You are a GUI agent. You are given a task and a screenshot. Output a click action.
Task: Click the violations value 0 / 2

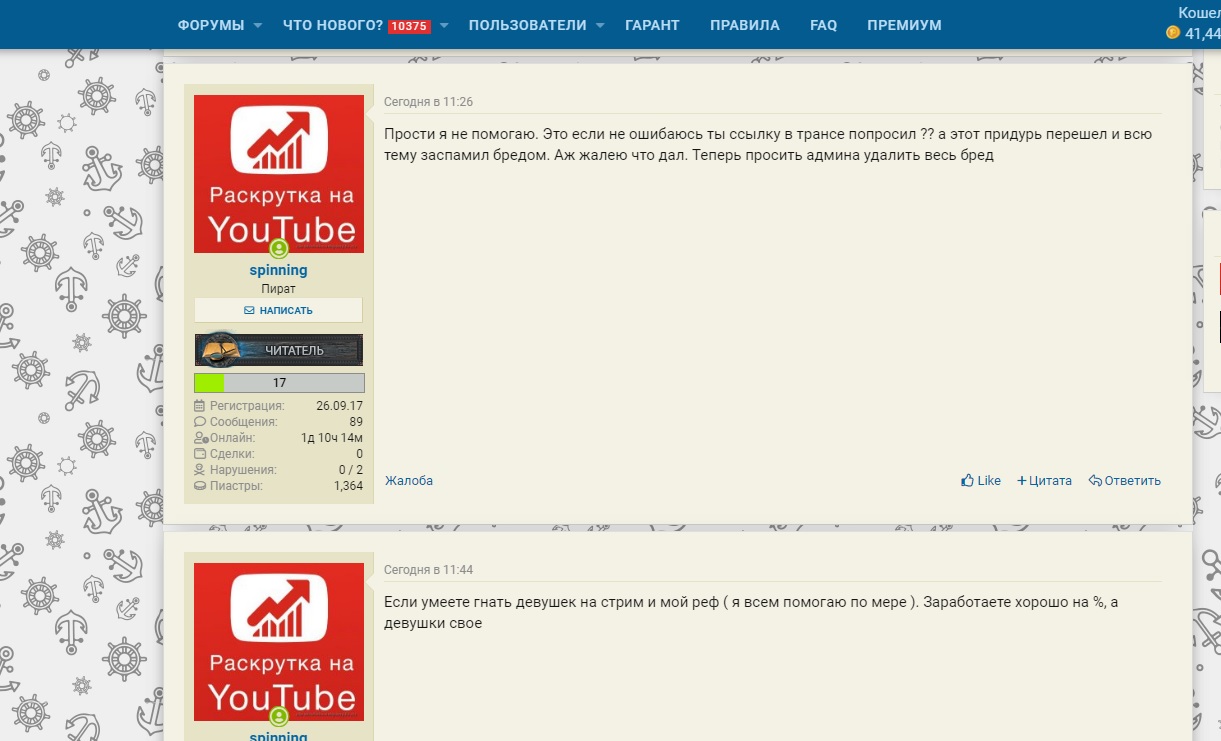(351, 470)
